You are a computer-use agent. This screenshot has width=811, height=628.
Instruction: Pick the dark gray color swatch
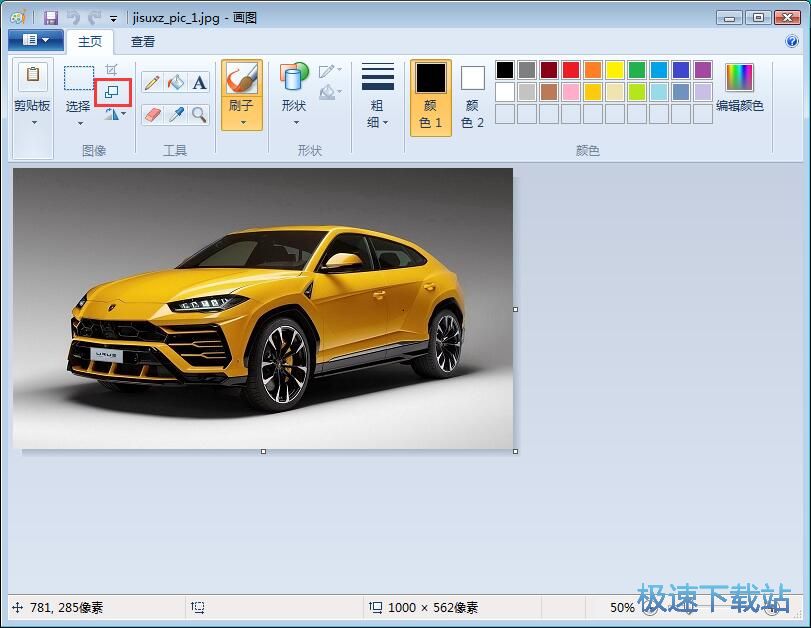527,70
